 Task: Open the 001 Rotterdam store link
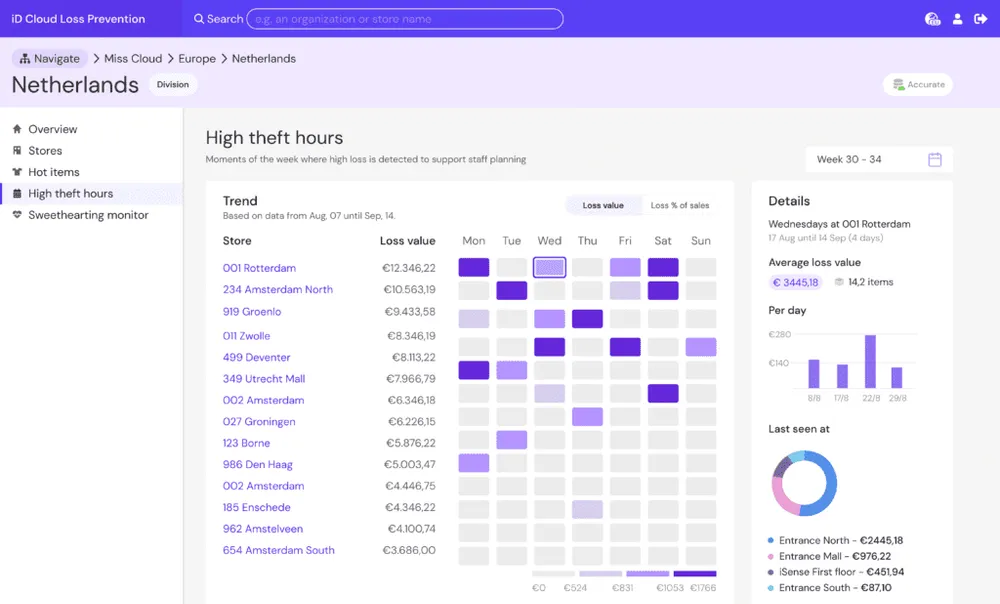tap(259, 268)
